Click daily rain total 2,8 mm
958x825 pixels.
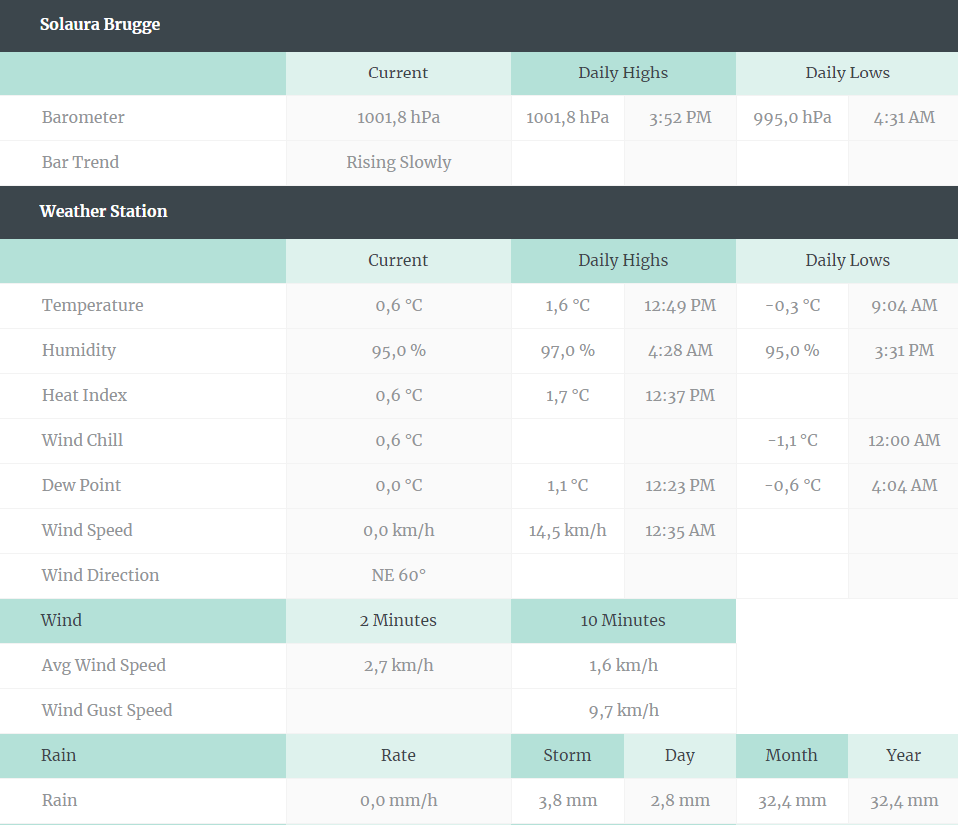[x=680, y=801]
